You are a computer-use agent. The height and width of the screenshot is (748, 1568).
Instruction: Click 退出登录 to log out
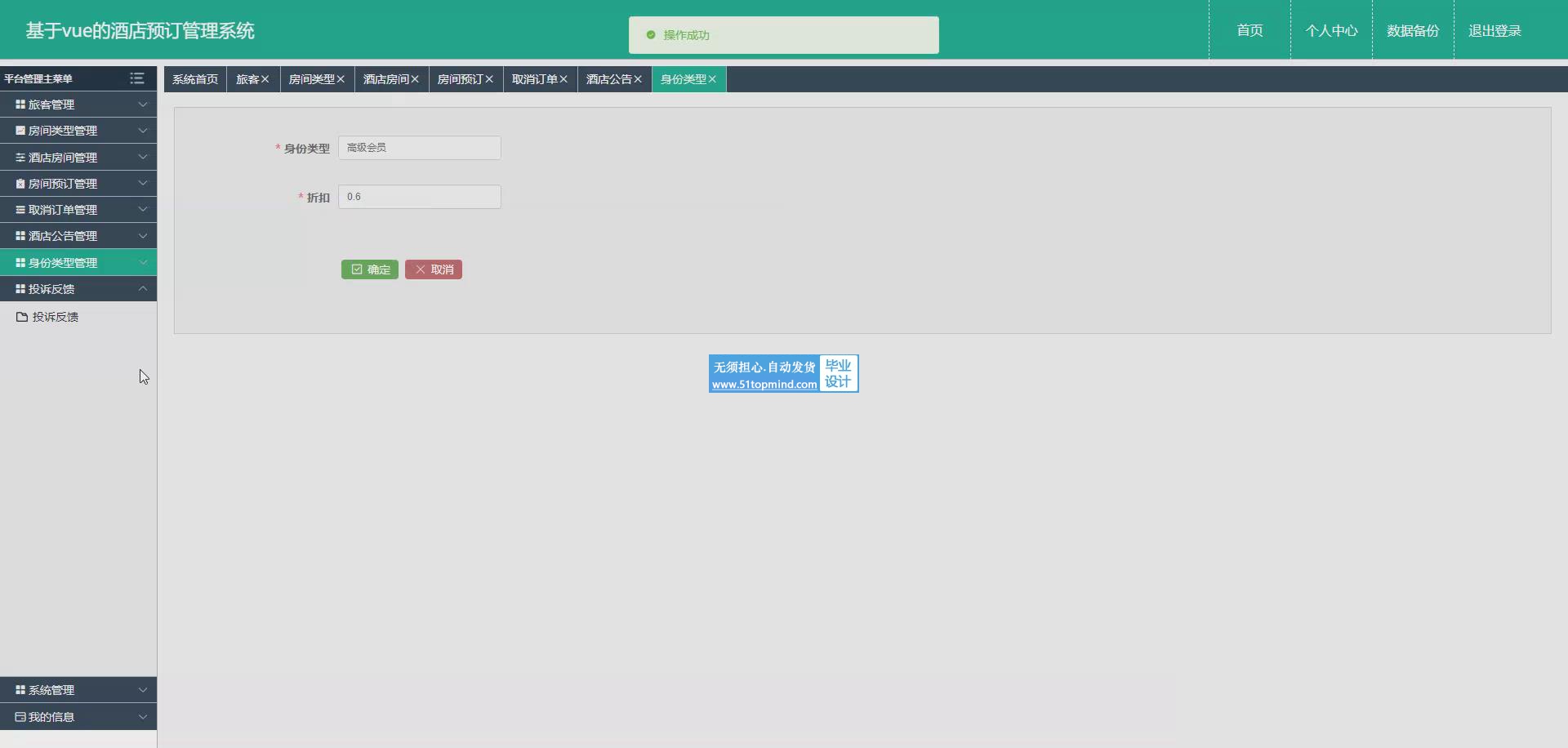pyautogui.click(x=1494, y=30)
